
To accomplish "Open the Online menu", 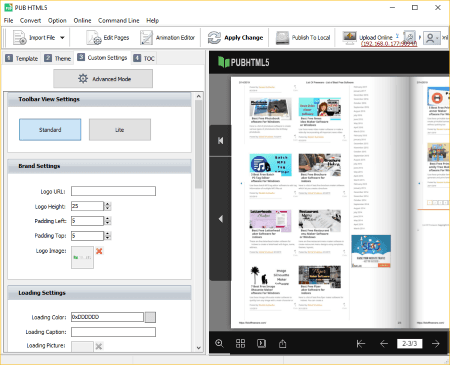I will coord(82,20).
